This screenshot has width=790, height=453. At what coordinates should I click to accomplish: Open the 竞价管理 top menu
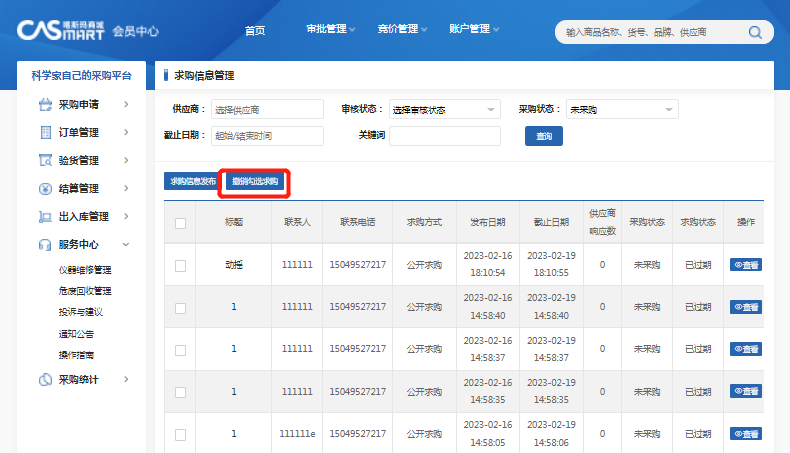403,29
